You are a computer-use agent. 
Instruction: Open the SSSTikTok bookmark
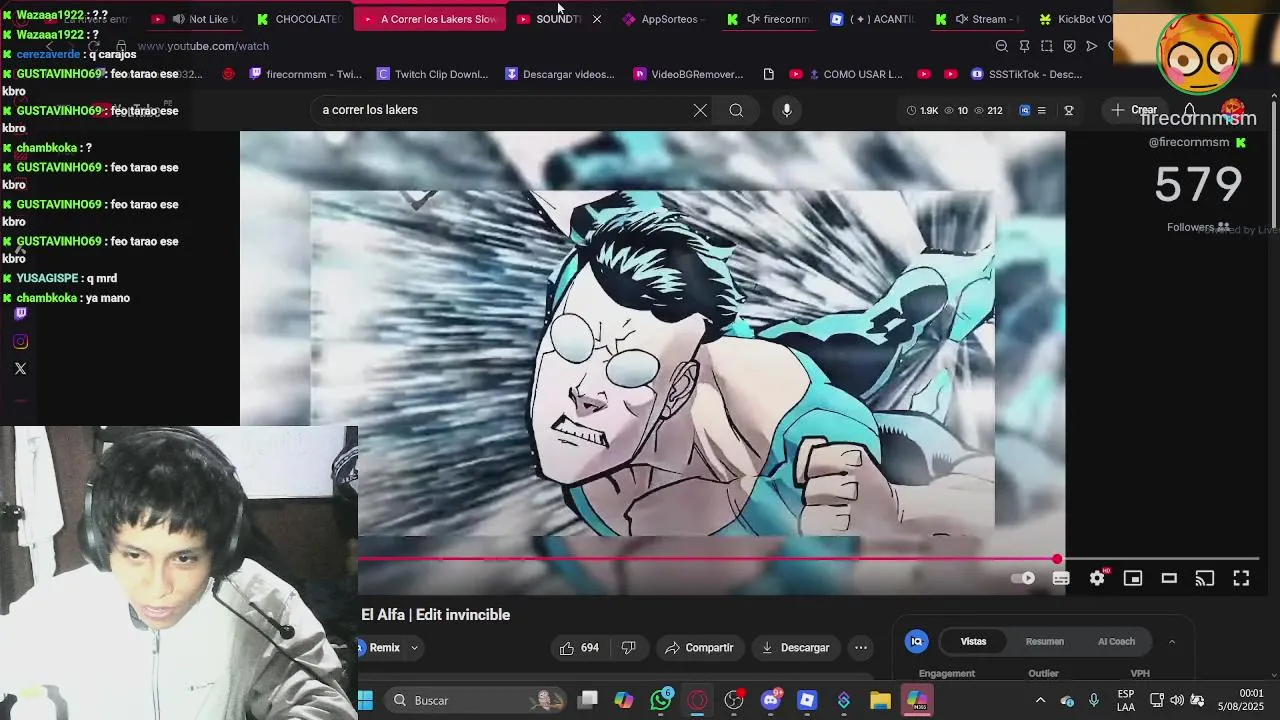pyautogui.click(x=1026, y=74)
